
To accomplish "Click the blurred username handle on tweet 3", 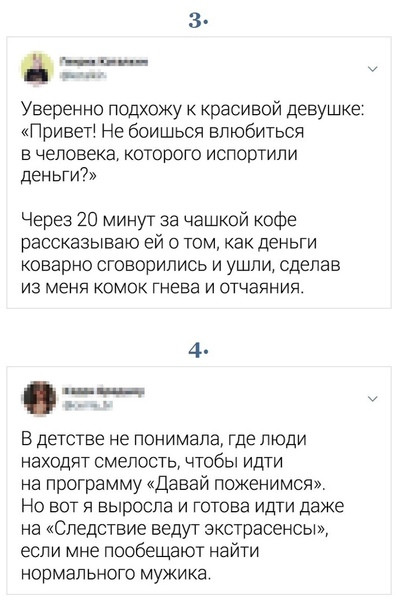I will coord(83,76).
